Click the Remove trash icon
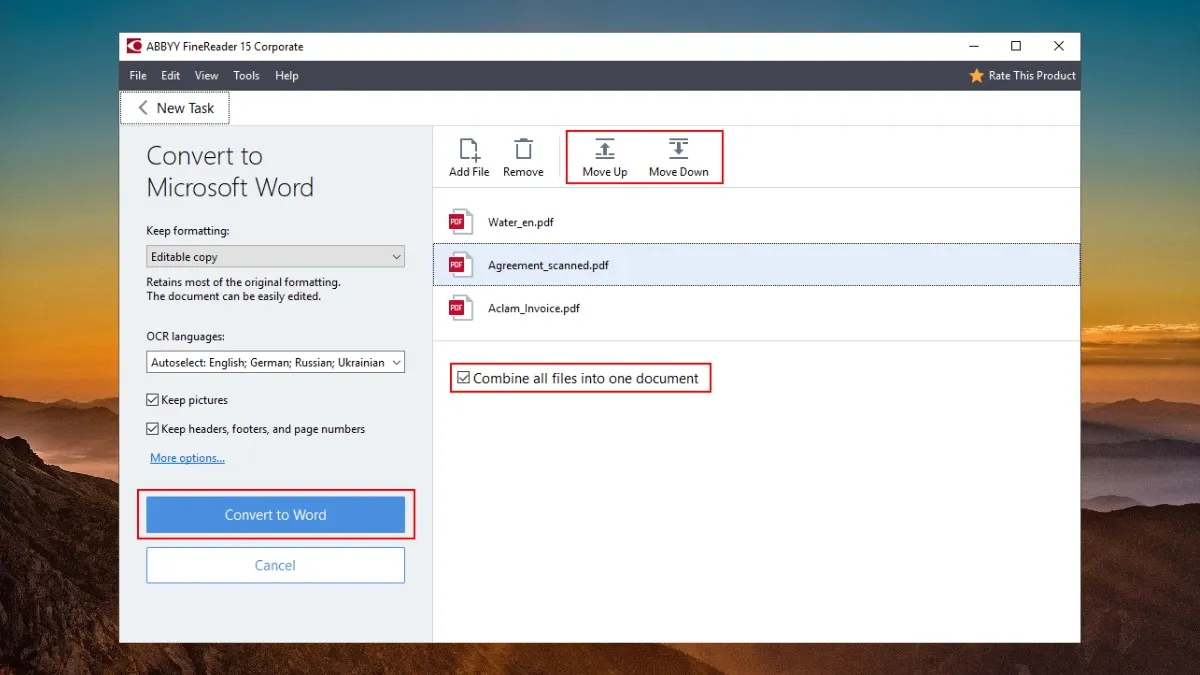Viewport: 1200px width, 675px height. 523,150
